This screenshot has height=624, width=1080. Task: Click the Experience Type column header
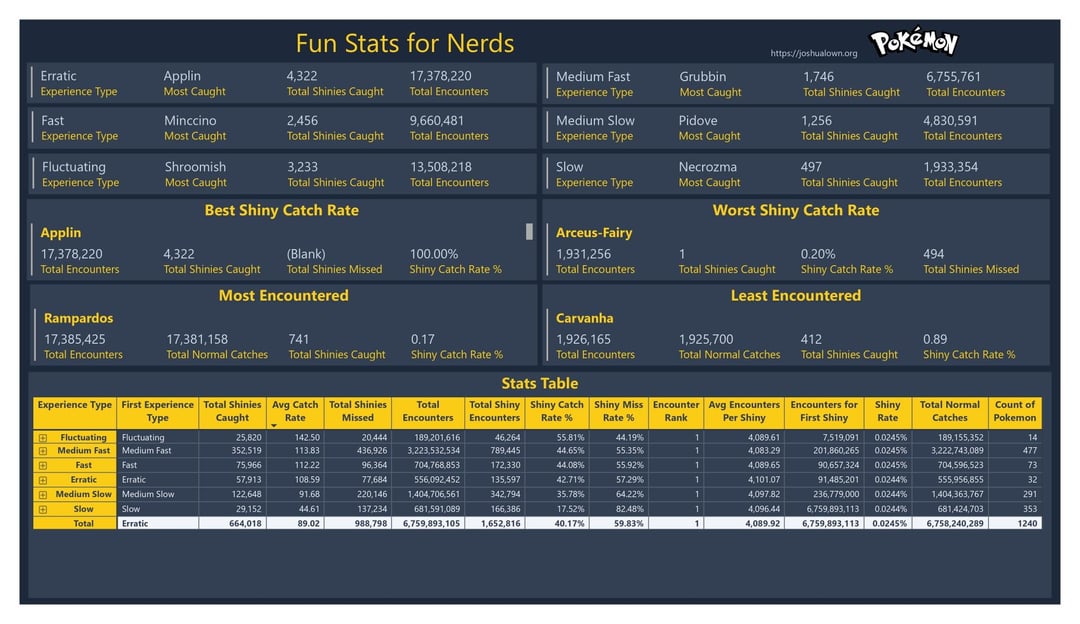75,405
